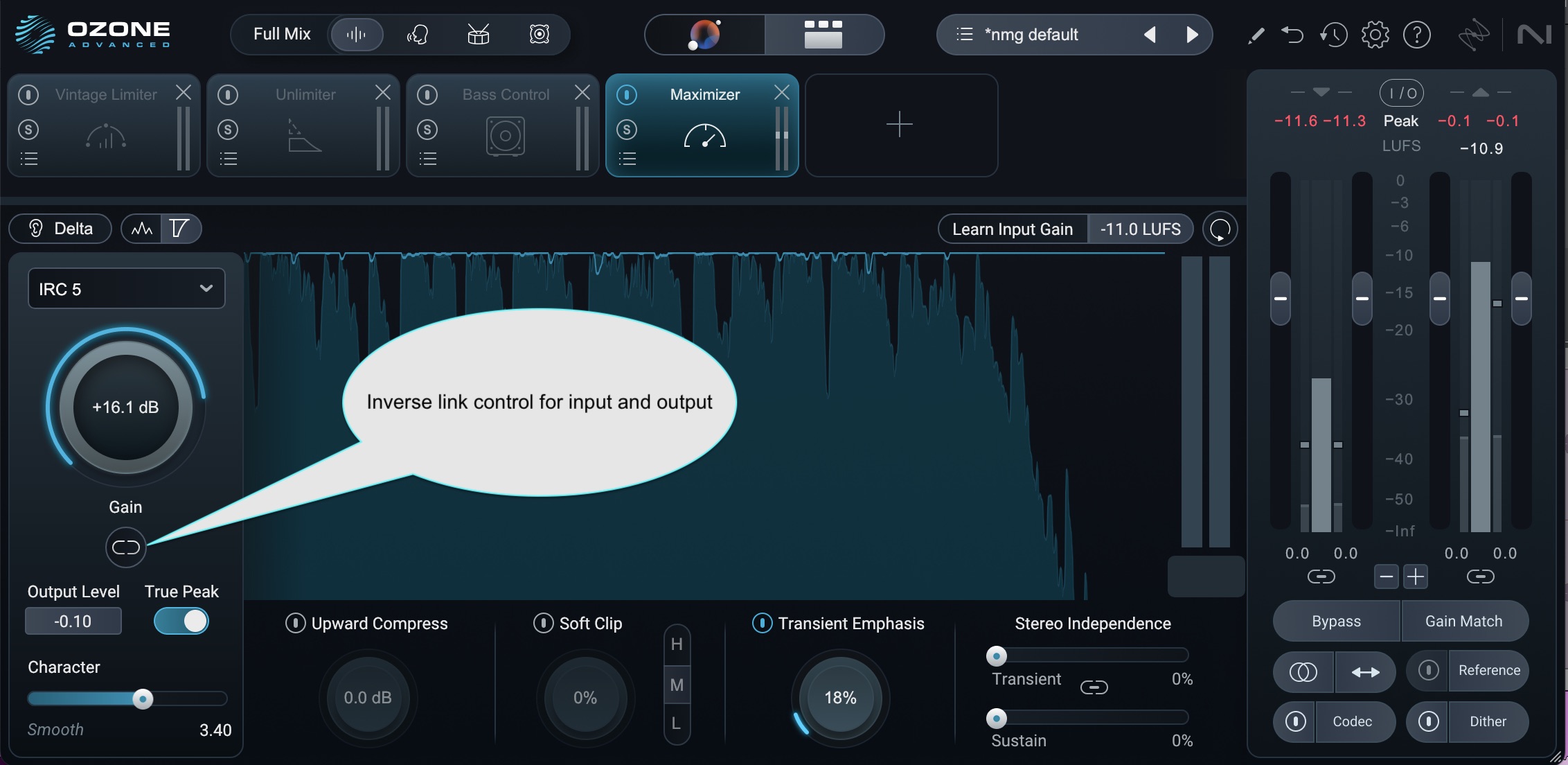
Task: Open the help question mark
Action: click(1417, 35)
